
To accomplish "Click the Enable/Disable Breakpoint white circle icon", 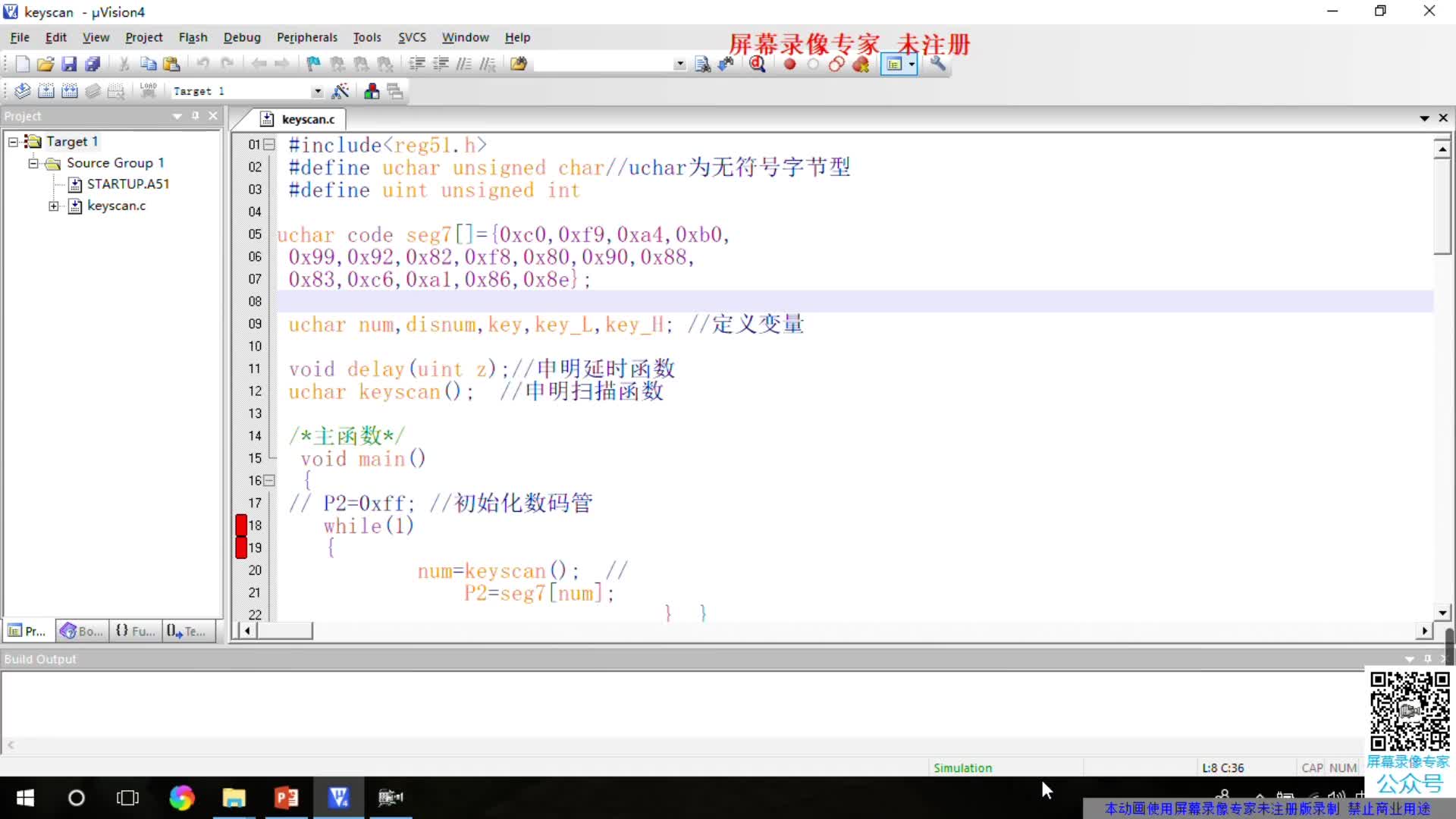I will click(x=813, y=64).
